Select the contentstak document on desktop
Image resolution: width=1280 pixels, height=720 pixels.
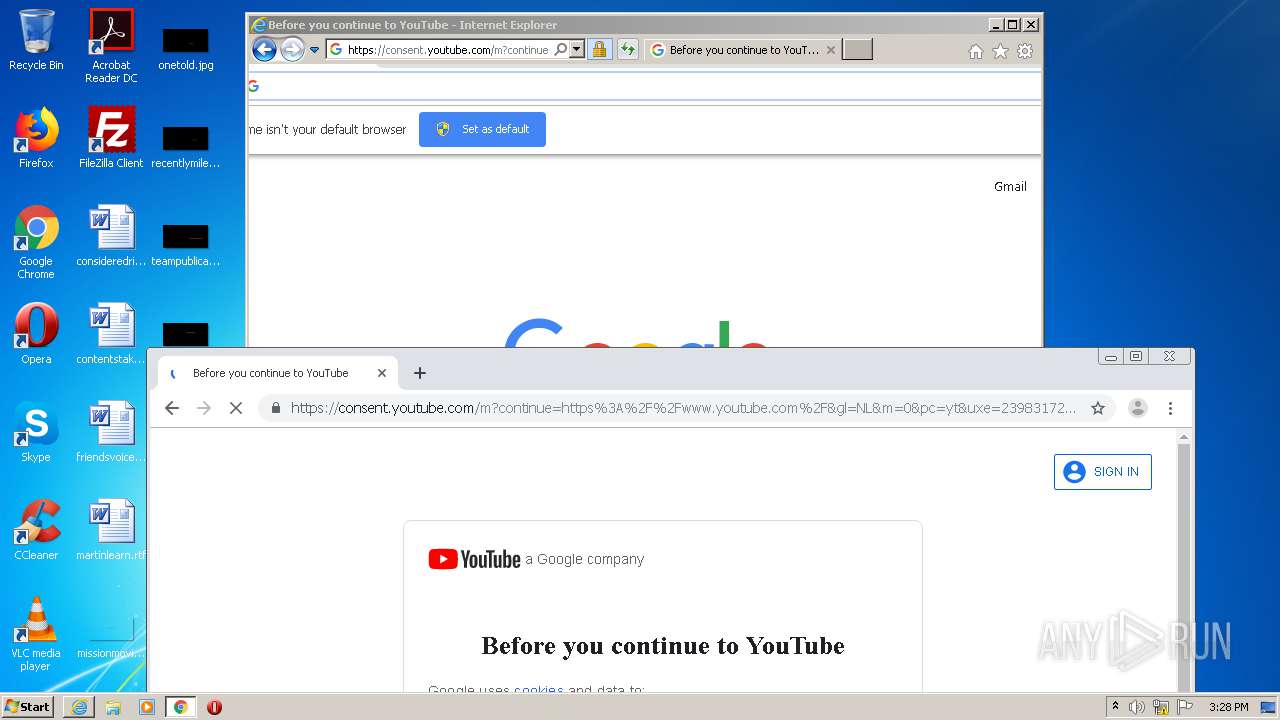111,334
